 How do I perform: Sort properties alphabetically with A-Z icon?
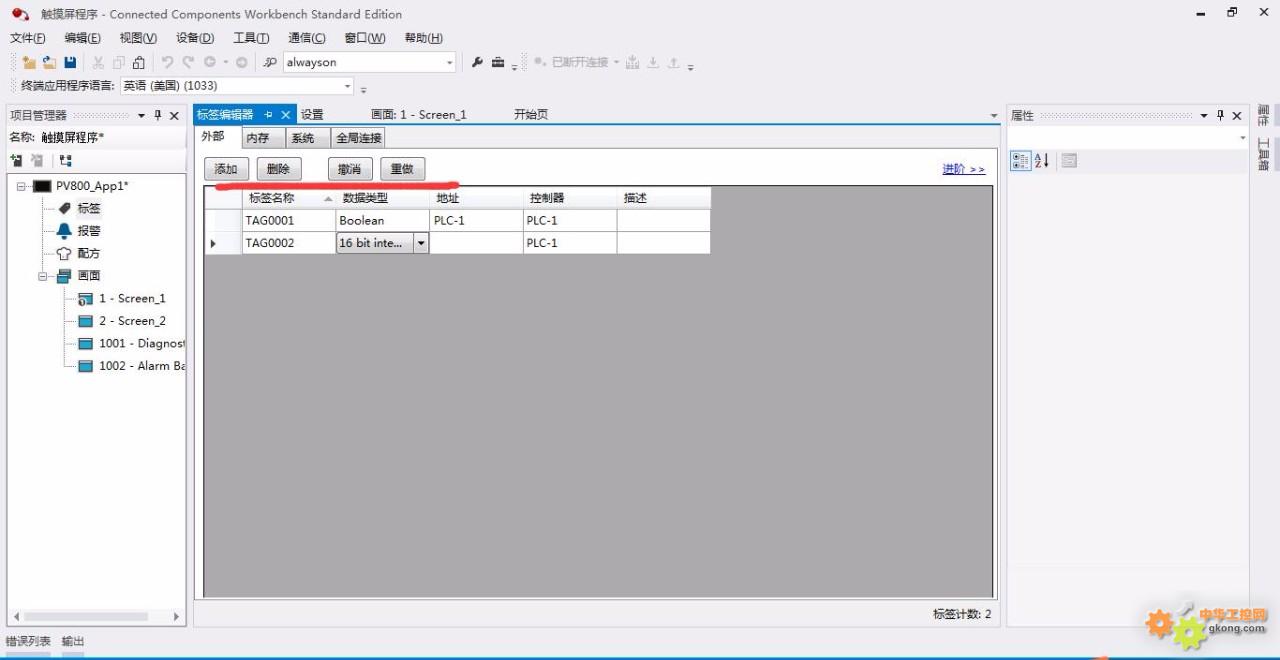[1041, 161]
